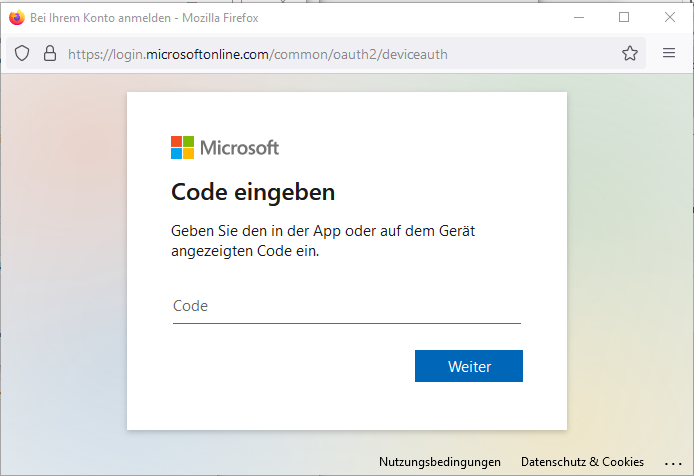Screen dimensions: 694x476
Task: Open the Datenschutz & Cookies link
Action: click(x=582, y=462)
